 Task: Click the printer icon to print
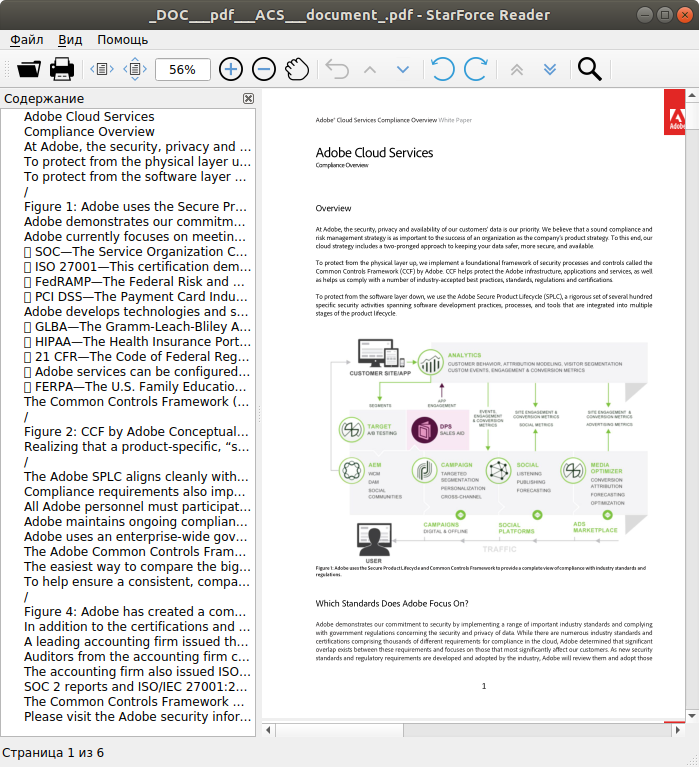click(62, 69)
